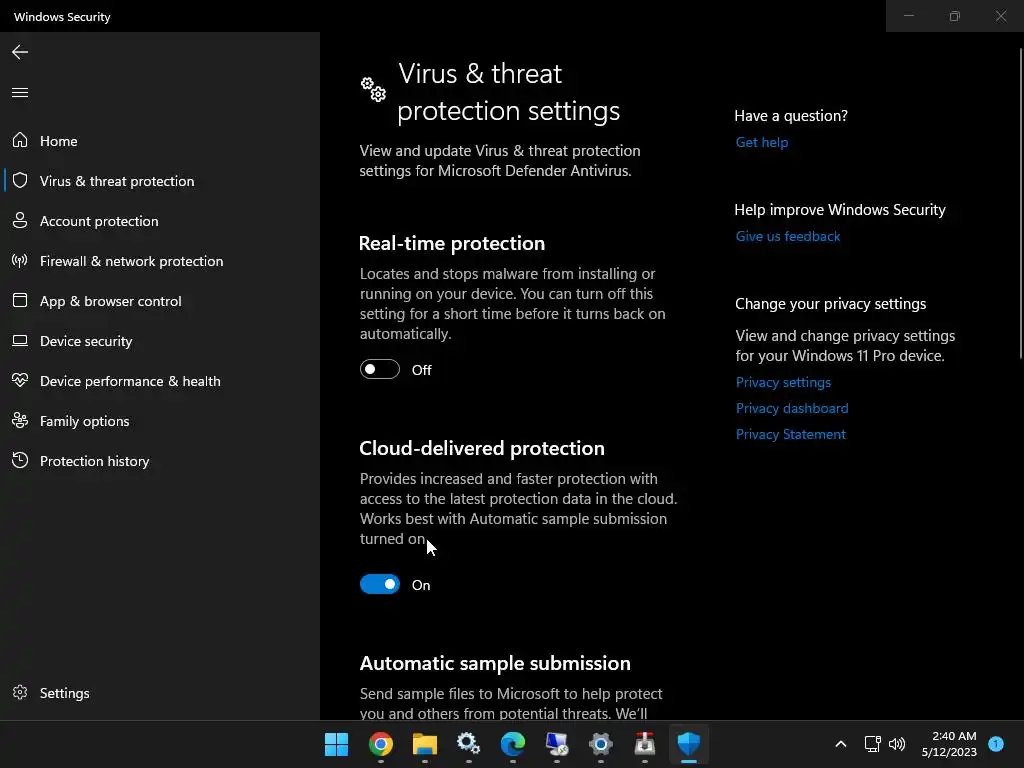Click the Give us feedback link
This screenshot has height=768, width=1024.
point(788,236)
